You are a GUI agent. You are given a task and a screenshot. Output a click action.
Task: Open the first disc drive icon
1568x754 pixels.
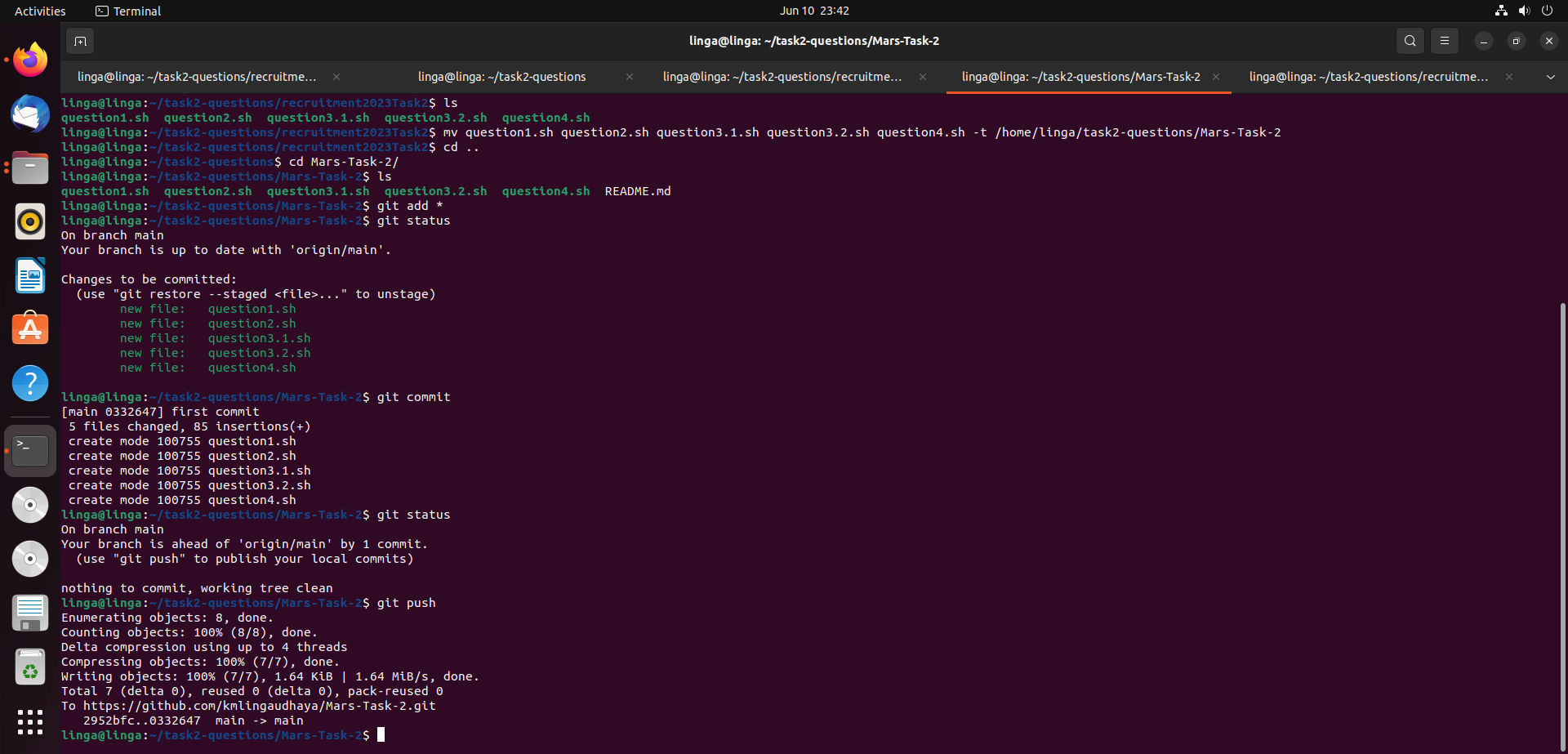point(30,505)
